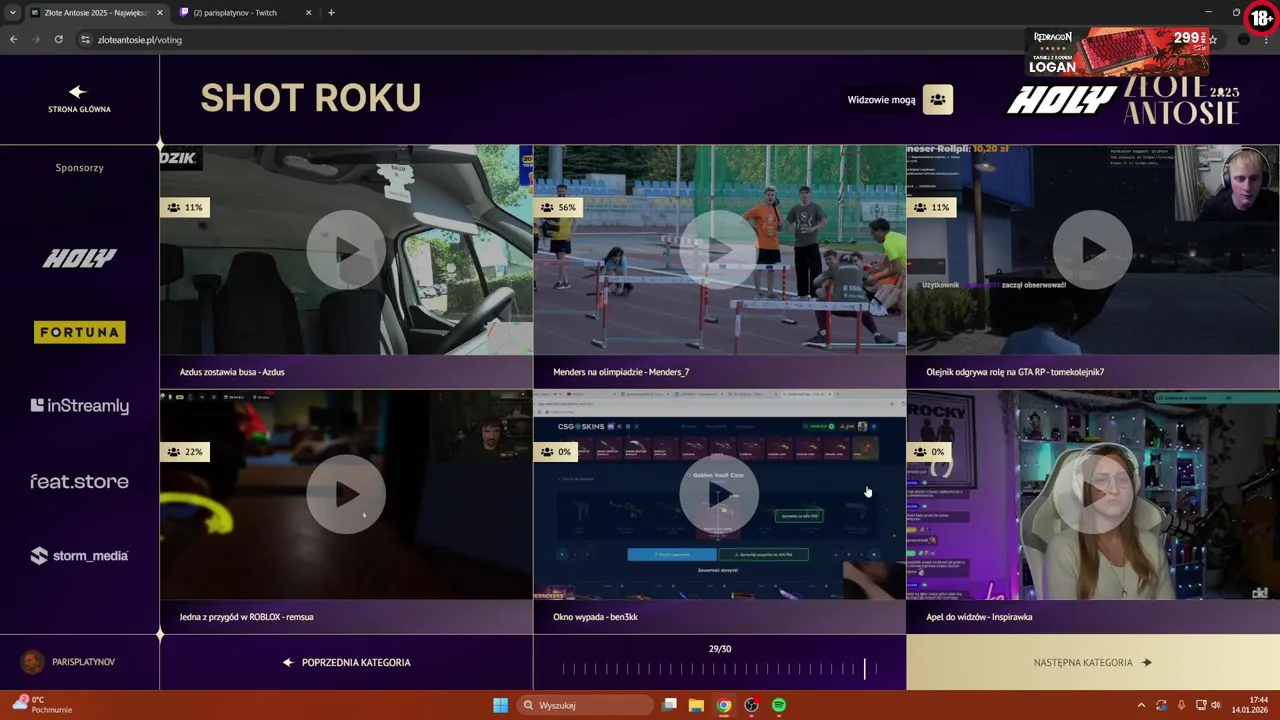Image resolution: width=1280 pixels, height=720 pixels.
Task: Click the 0% badge on Okno wypada clip
Action: click(x=557, y=452)
